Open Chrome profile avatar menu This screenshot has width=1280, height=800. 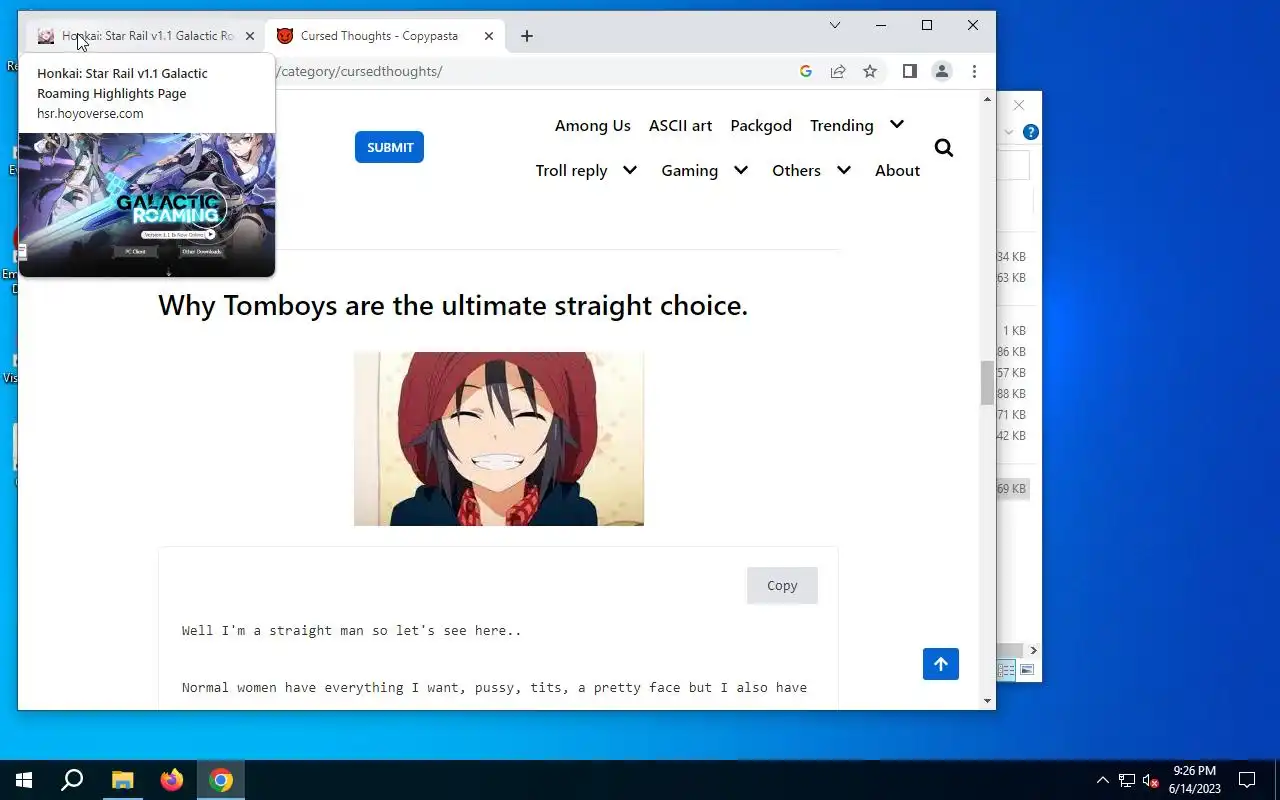tap(941, 71)
